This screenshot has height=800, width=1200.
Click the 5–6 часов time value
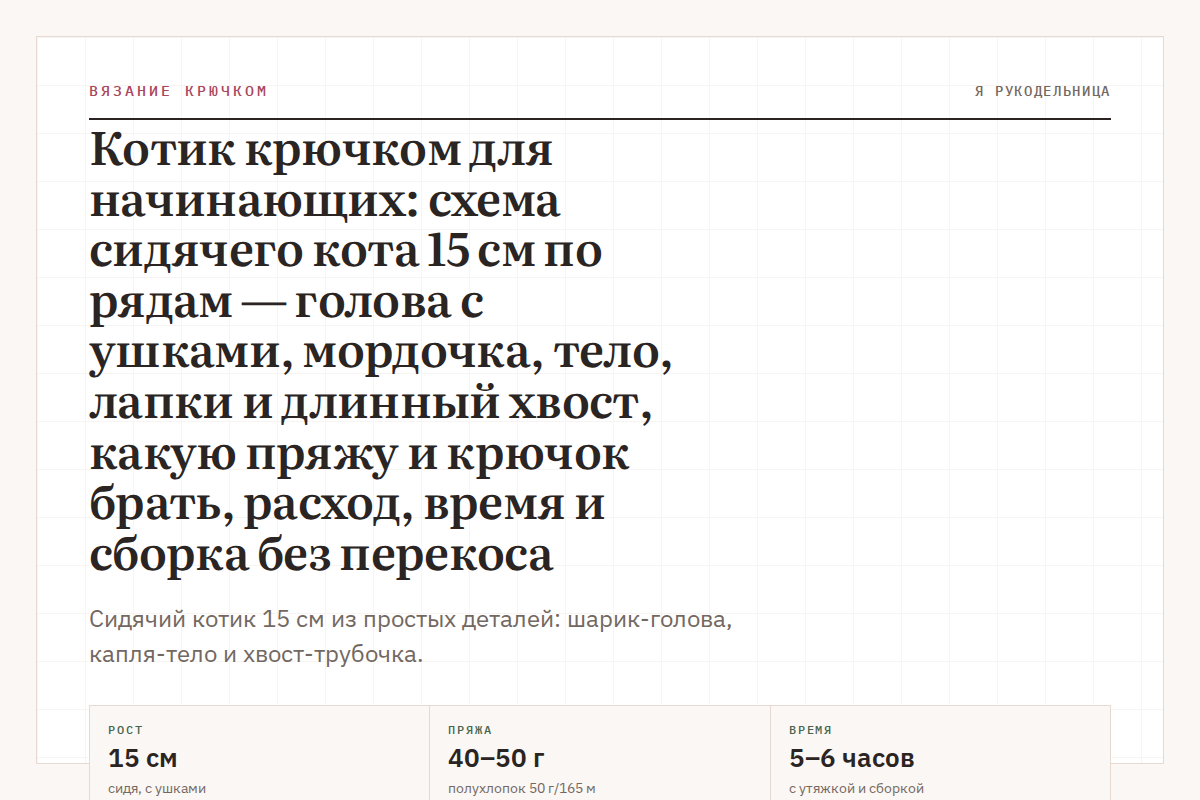851,758
